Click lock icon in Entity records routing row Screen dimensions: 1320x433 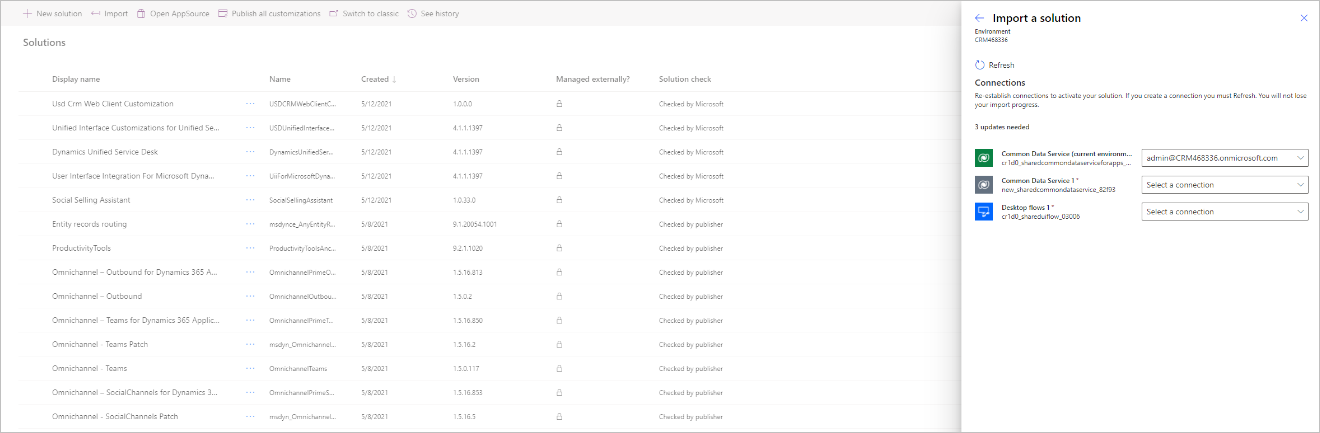tap(560, 224)
